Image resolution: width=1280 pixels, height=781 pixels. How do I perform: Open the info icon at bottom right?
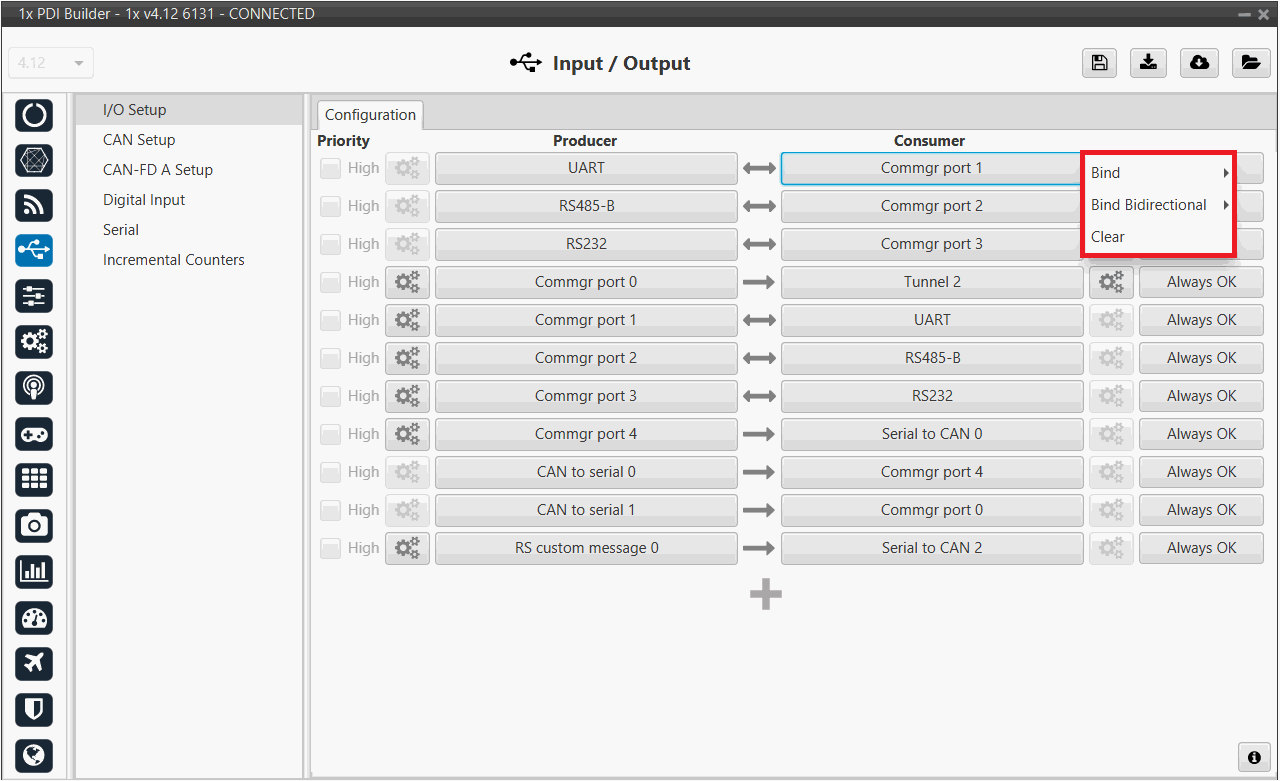click(x=1253, y=757)
